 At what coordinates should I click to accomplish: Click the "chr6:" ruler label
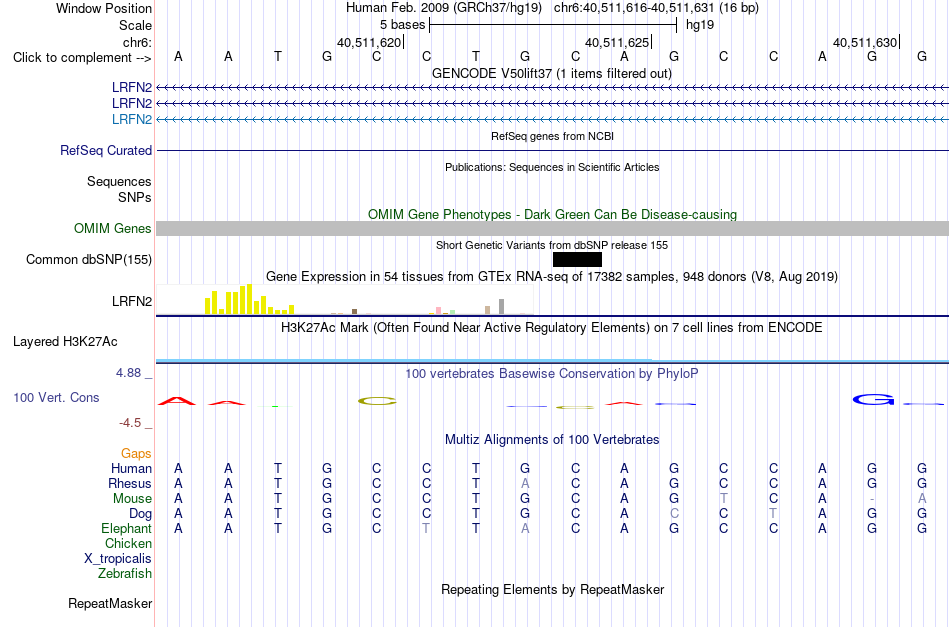[x=137, y=42]
